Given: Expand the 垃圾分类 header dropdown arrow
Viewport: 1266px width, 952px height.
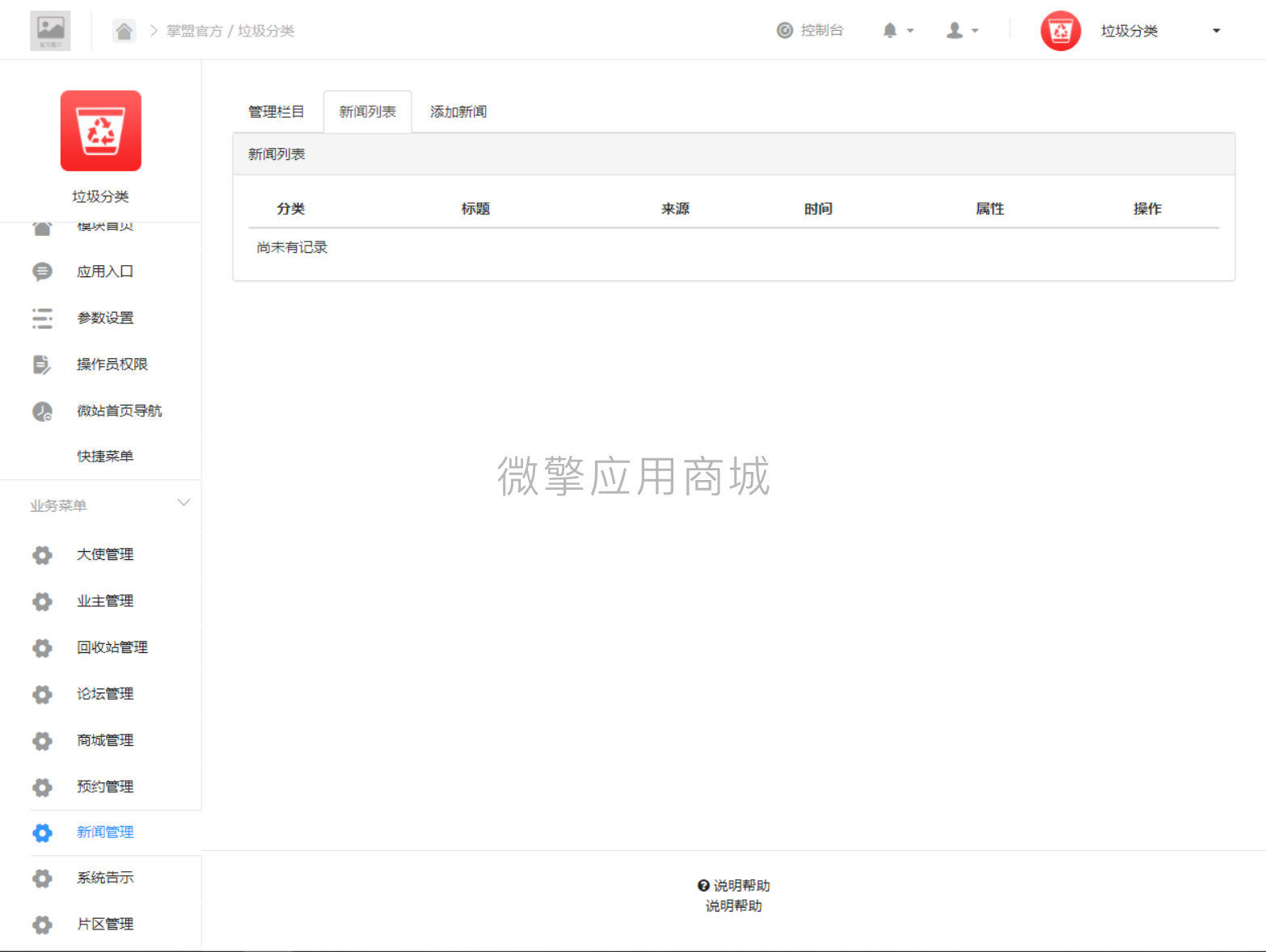Looking at the screenshot, I should pyautogui.click(x=1216, y=31).
